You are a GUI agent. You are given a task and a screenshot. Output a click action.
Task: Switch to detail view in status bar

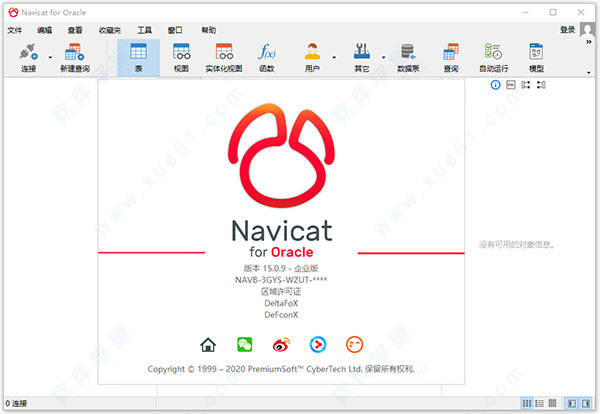coord(552,403)
